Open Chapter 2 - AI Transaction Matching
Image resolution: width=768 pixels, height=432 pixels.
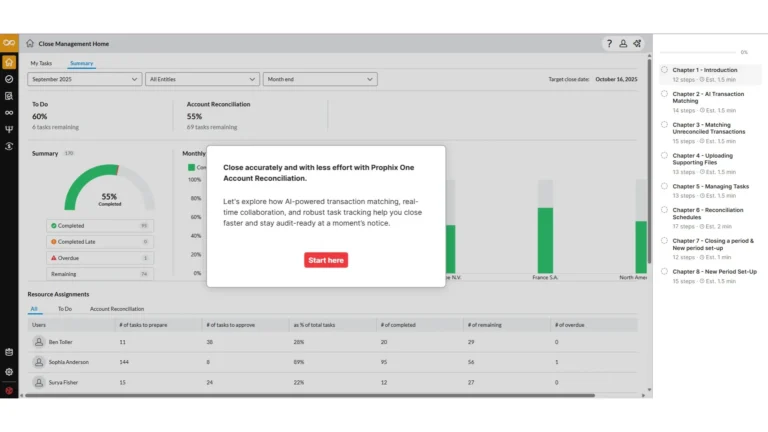click(x=708, y=98)
